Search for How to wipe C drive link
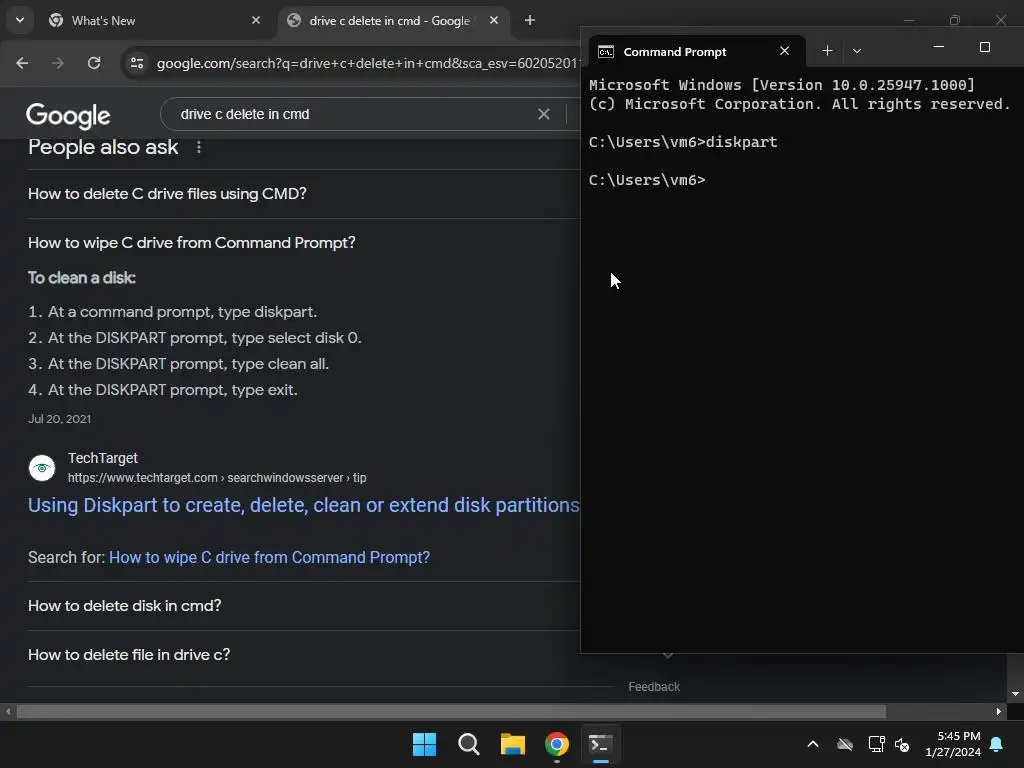Screen dimensions: 1024x768 (269, 558)
